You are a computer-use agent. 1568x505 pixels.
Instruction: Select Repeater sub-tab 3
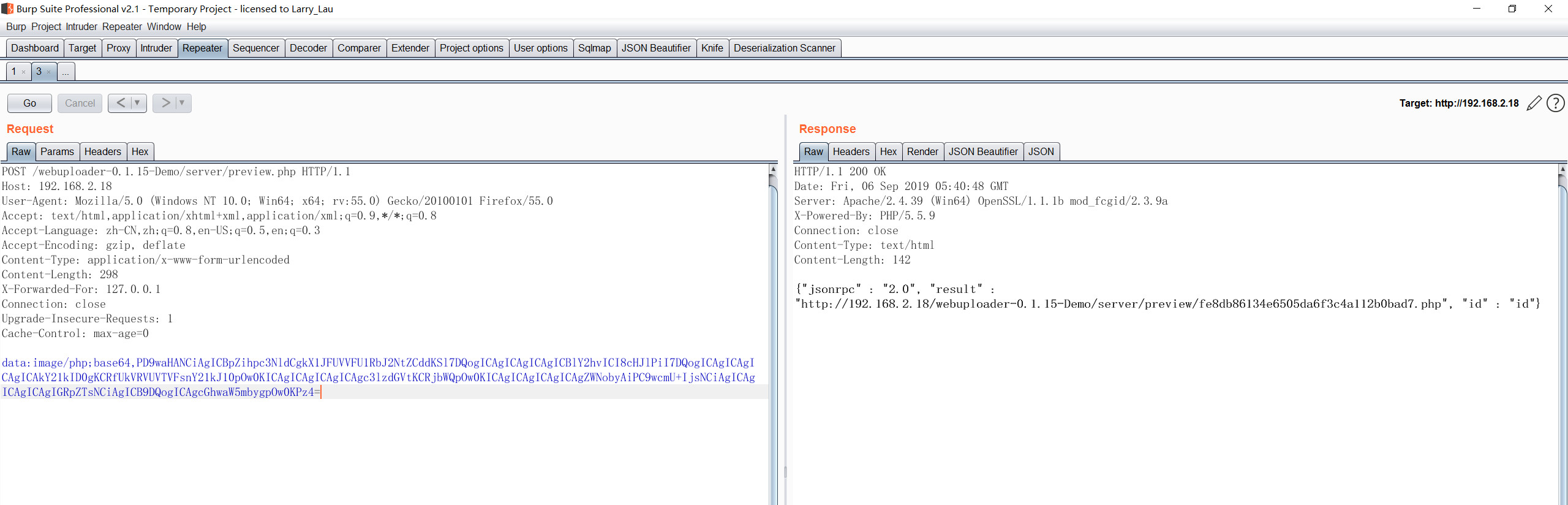point(39,72)
